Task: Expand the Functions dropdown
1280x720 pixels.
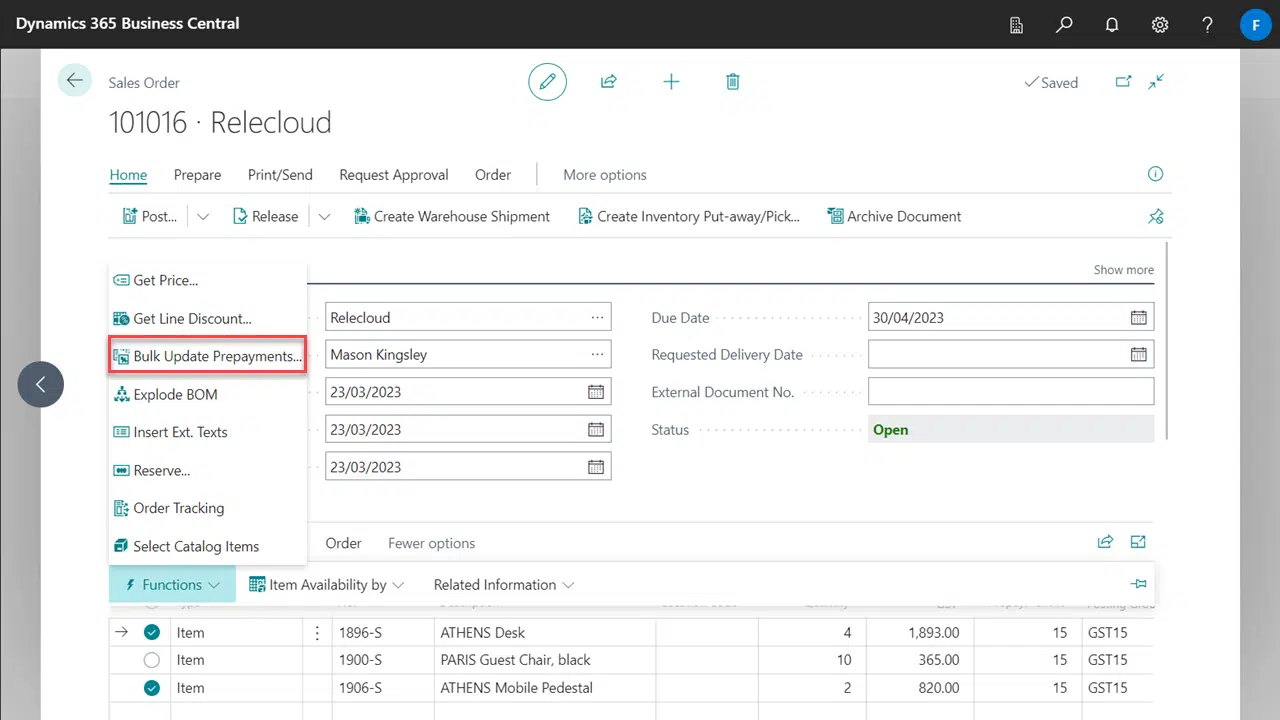Action: 172,585
